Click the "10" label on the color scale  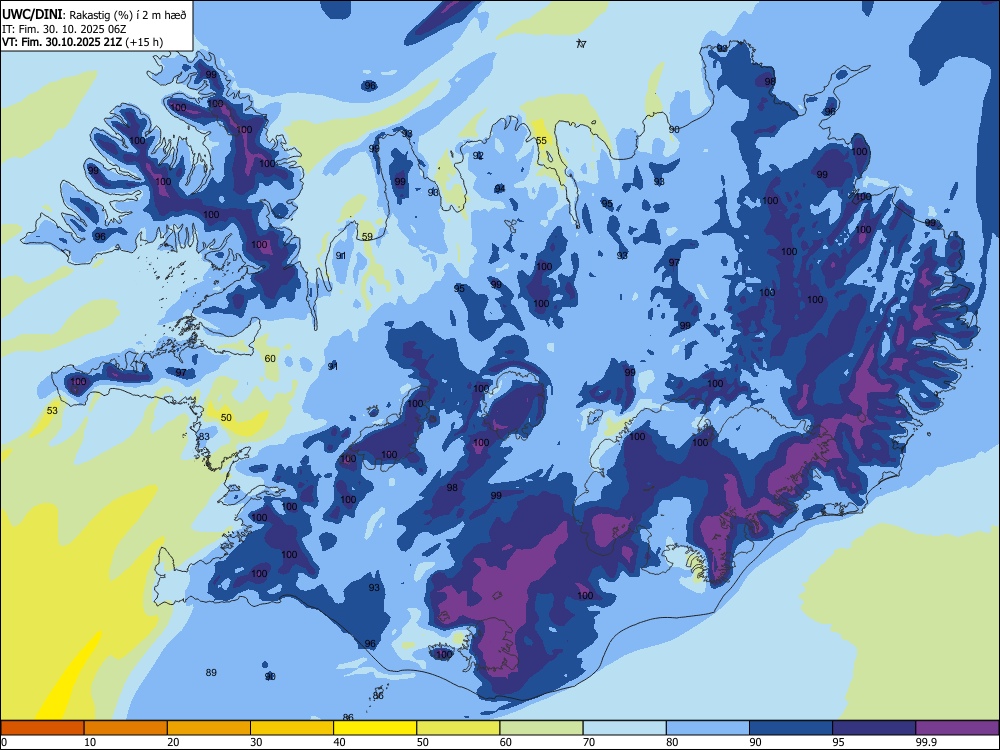(90, 742)
